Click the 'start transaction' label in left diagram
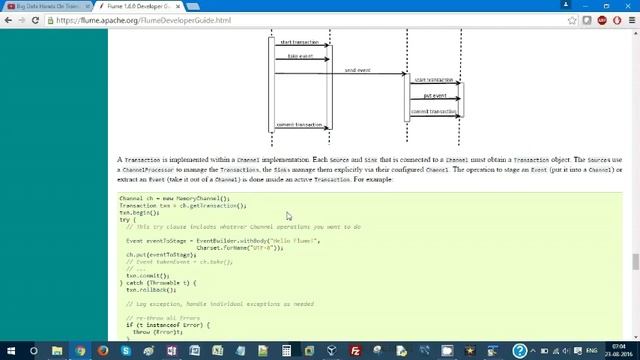 300,42
